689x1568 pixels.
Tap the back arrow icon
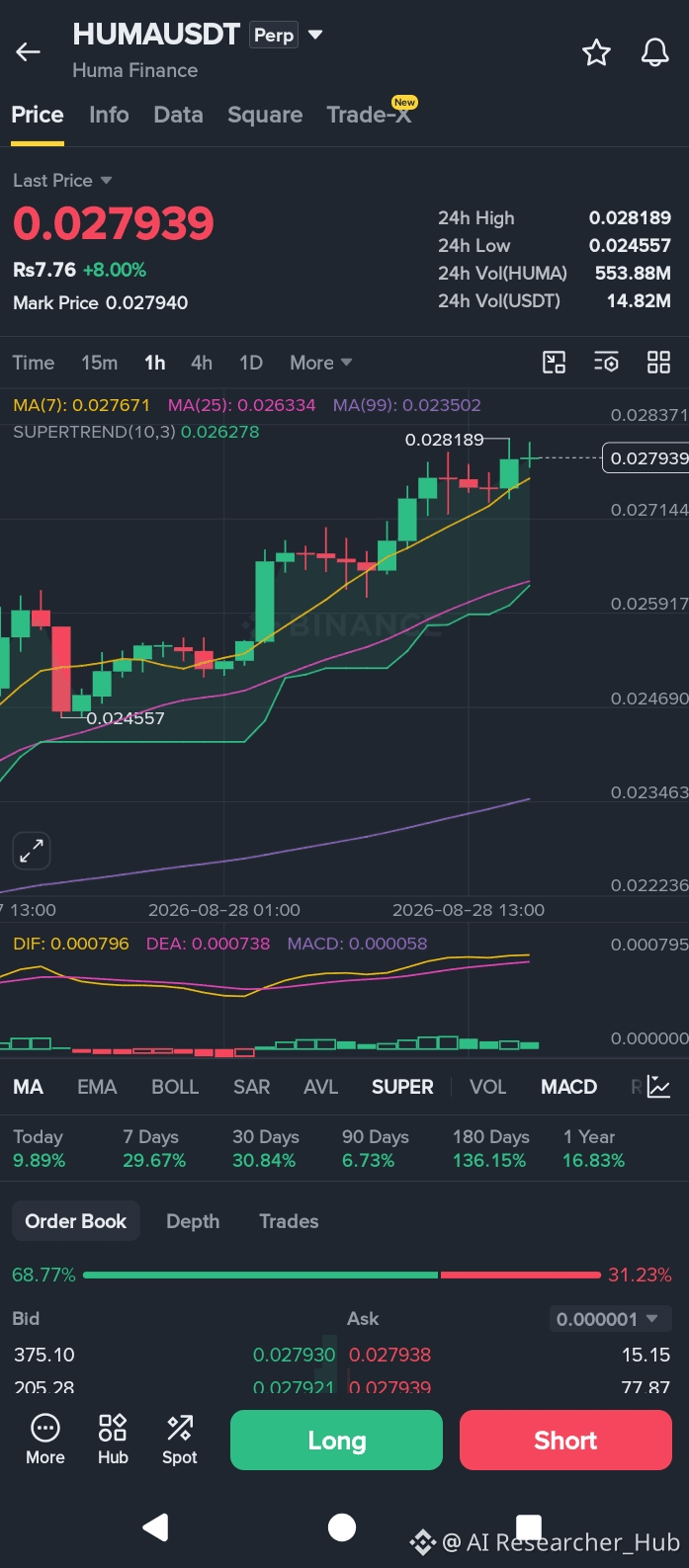pyautogui.click(x=29, y=52)
